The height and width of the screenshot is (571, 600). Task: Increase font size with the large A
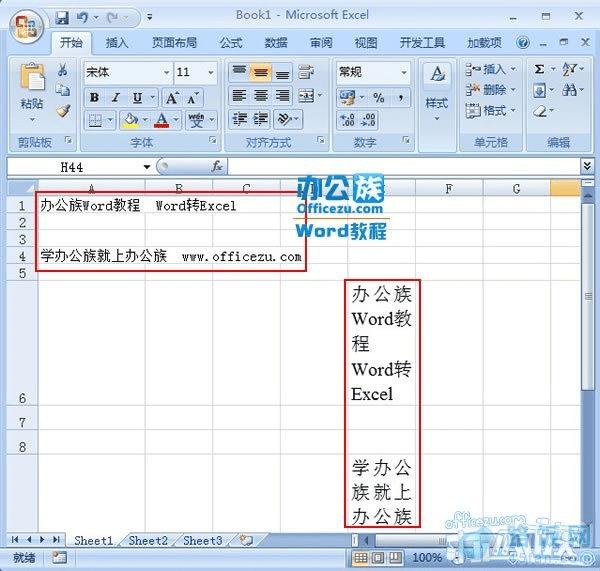click(x=172, y=98)
